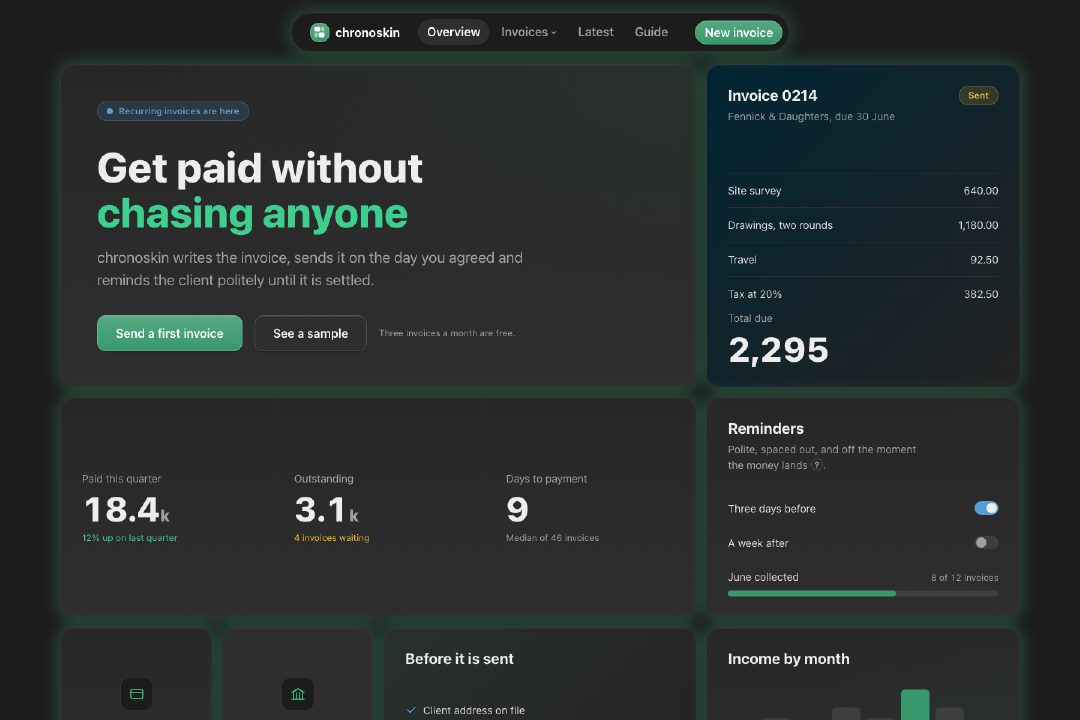The width and height of the screenshot is (1080, 720).
Task: Click the 4 invoices waiting note
Action: coord(332,538)
